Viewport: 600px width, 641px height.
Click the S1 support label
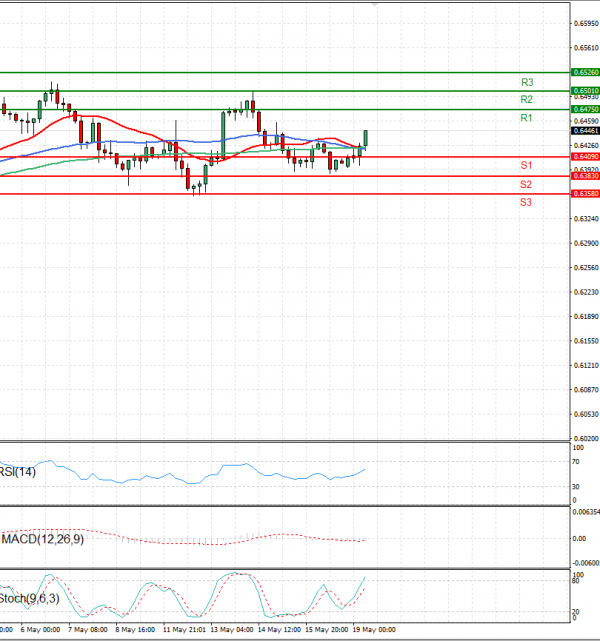point(526,166)
